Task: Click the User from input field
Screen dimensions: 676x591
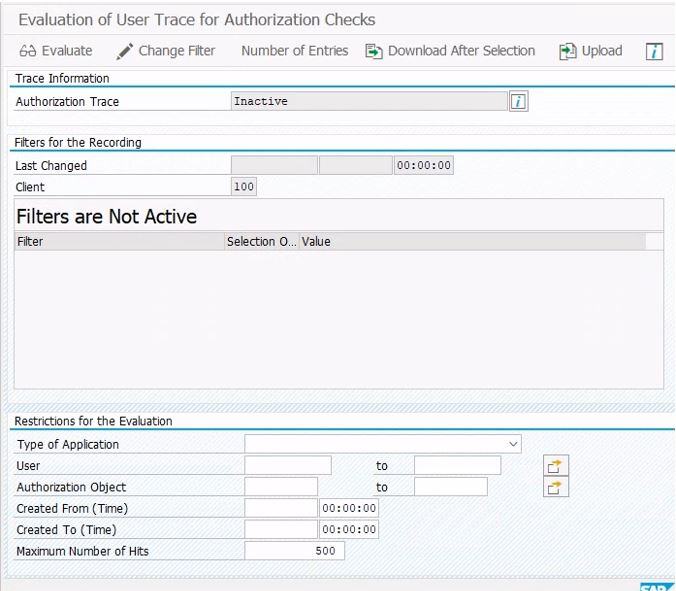Action: click(x=288, y=465)
